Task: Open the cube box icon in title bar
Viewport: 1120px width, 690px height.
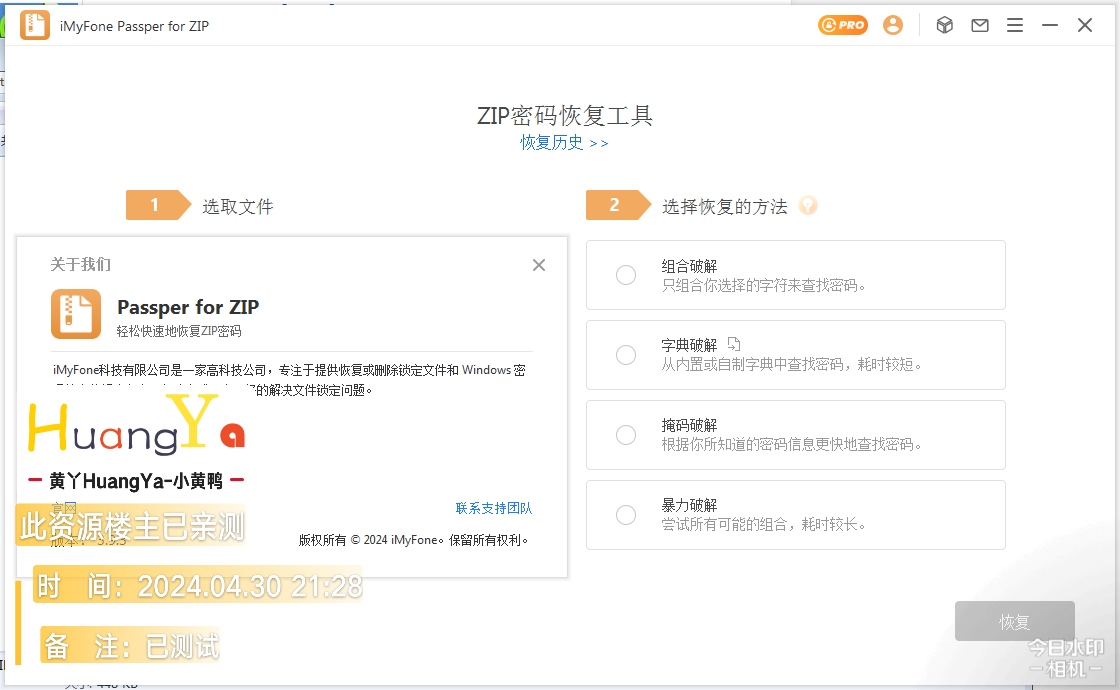Action: [x=945, y=25]
